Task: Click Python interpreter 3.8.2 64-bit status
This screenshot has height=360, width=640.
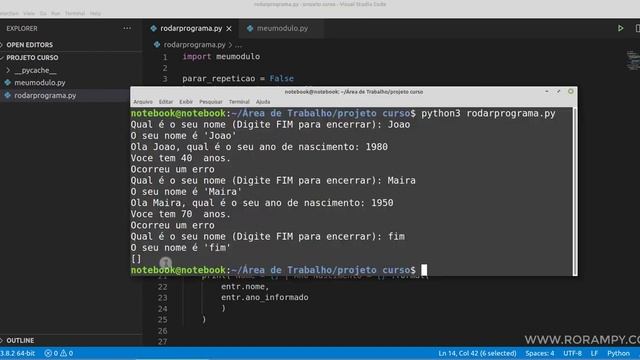Action: pos(18,353)
